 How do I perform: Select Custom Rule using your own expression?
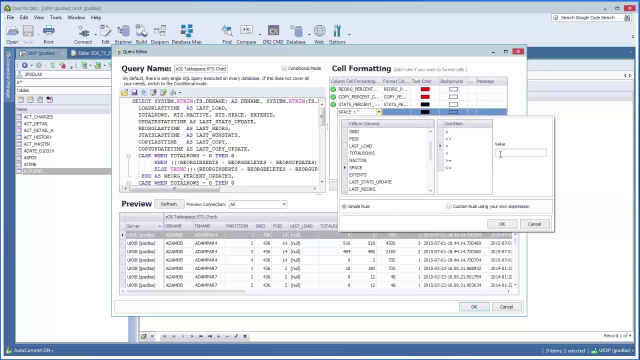coord(449,207)
